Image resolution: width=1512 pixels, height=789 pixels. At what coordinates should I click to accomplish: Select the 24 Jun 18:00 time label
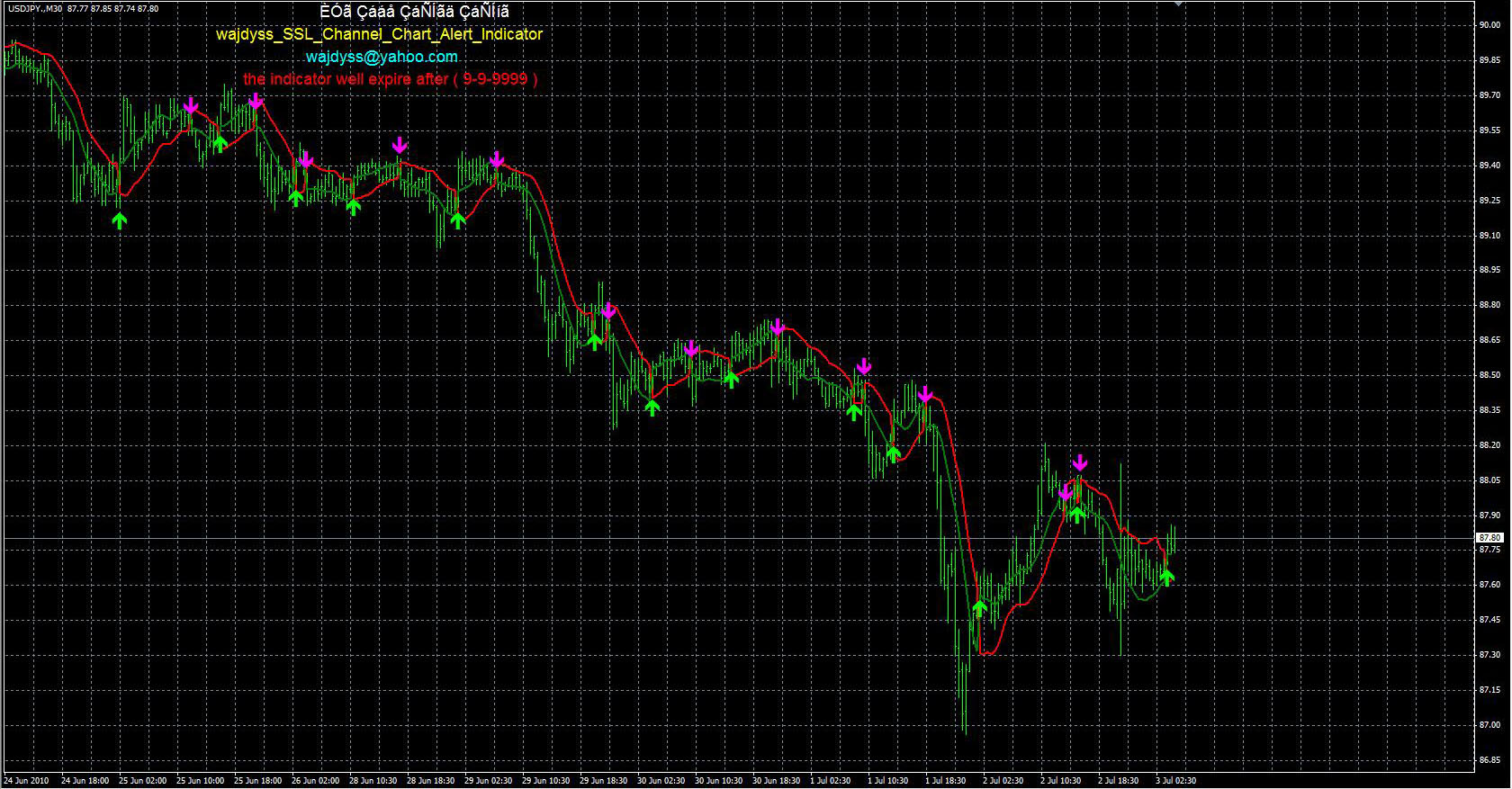85,781
